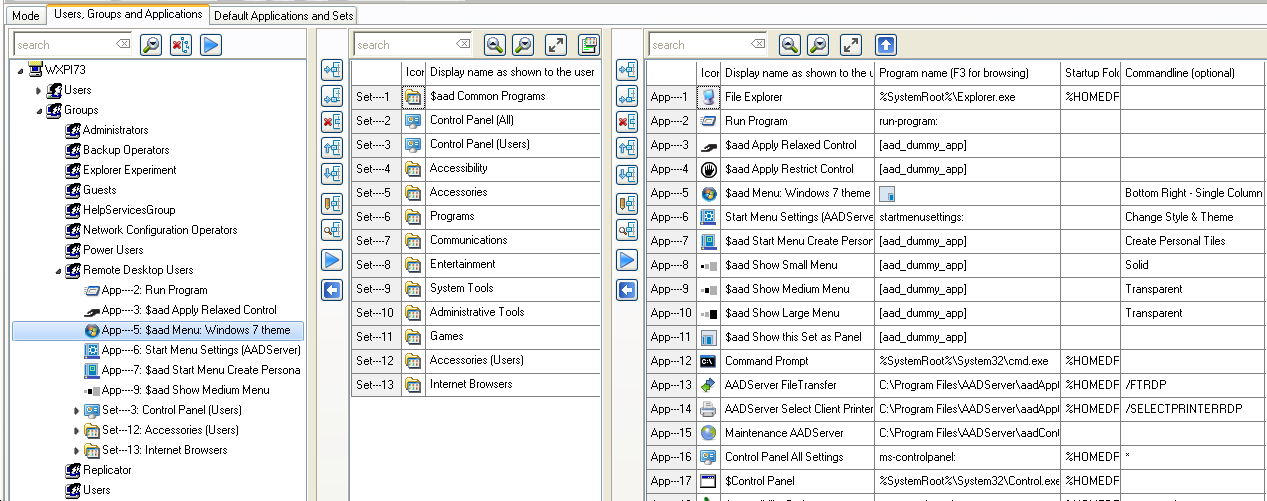Image resolution: width=1267 pixels, height=501 pixels.
Task: Click the Command Prompt icon in row App----12
Action: [x=709, y=361]
